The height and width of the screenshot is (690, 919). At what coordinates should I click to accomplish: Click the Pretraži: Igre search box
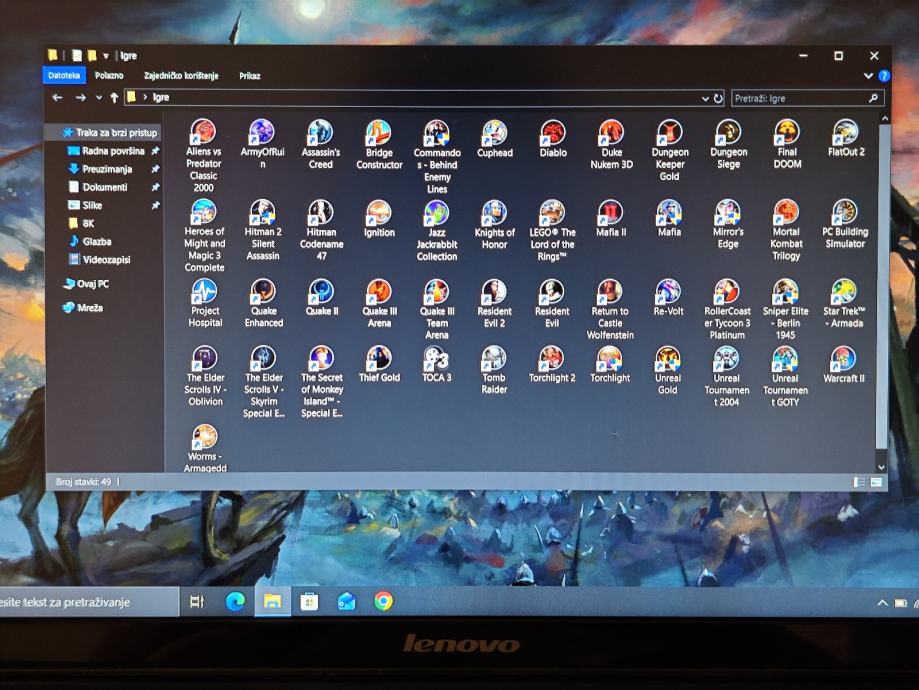point(806,98)
